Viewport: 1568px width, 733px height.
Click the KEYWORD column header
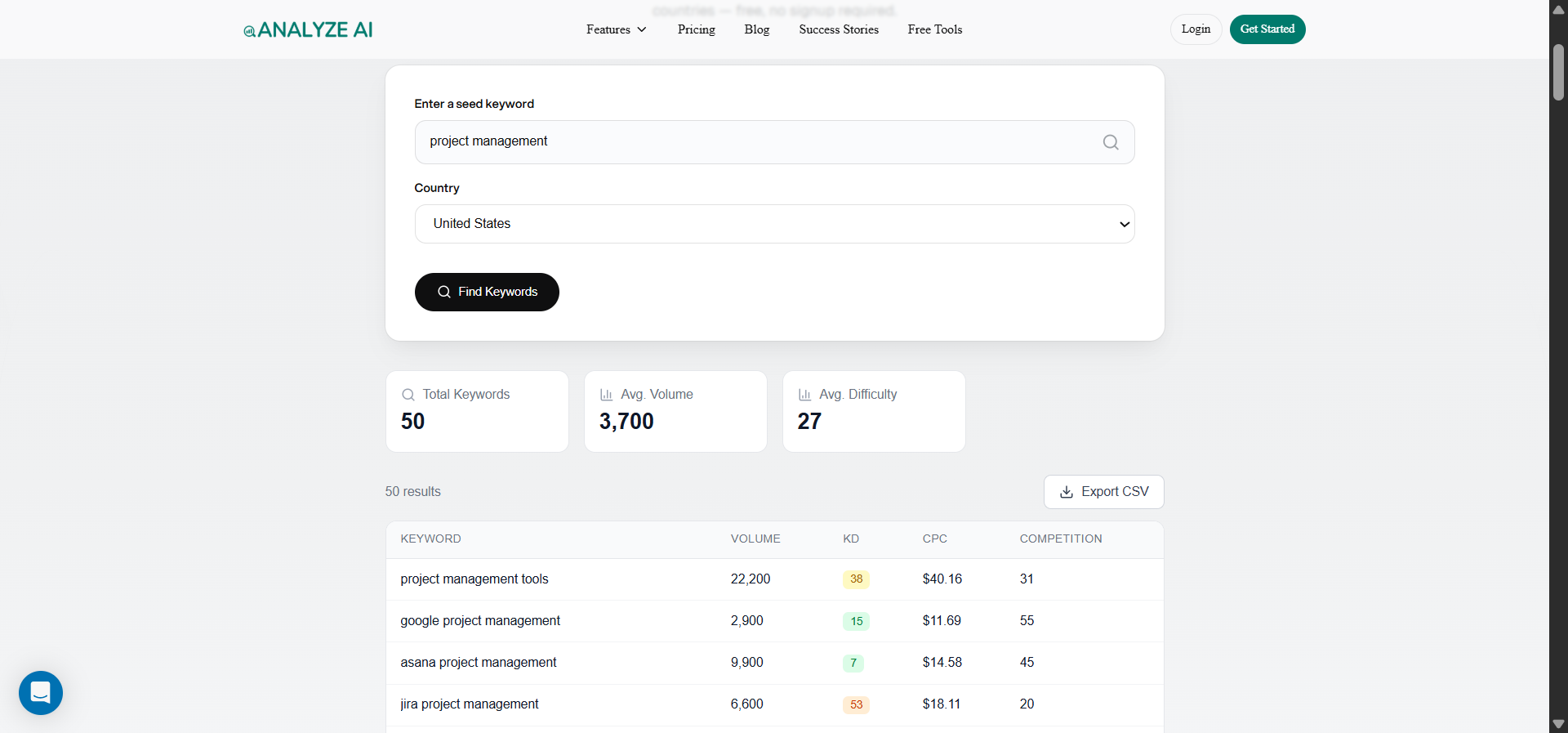click(430, 539)
